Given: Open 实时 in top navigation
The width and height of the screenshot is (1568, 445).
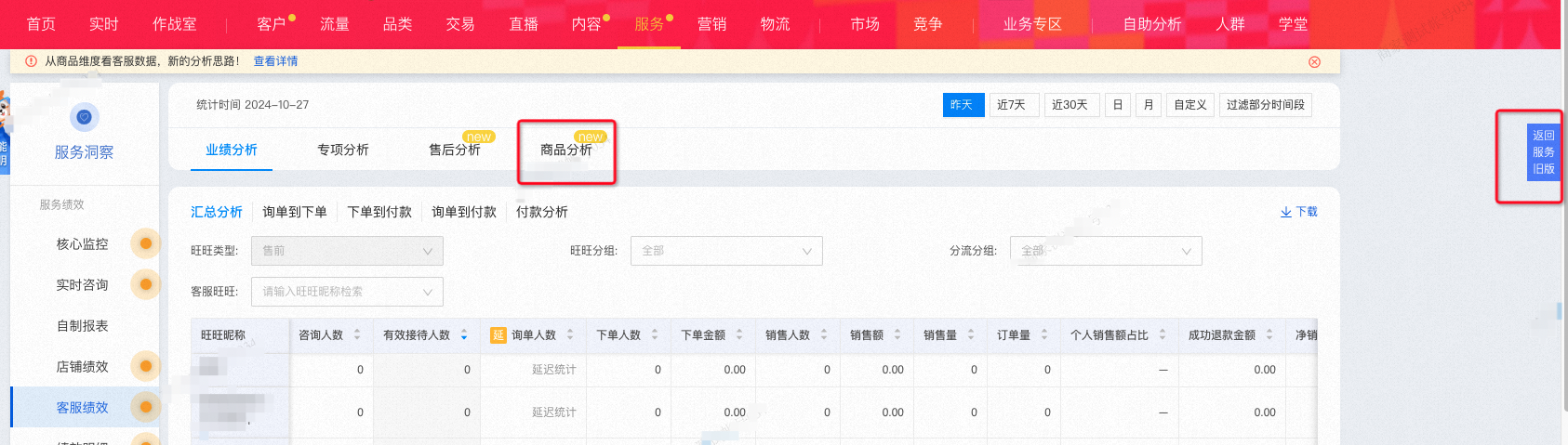Looking at the screenshot, I should click(104, 24).
